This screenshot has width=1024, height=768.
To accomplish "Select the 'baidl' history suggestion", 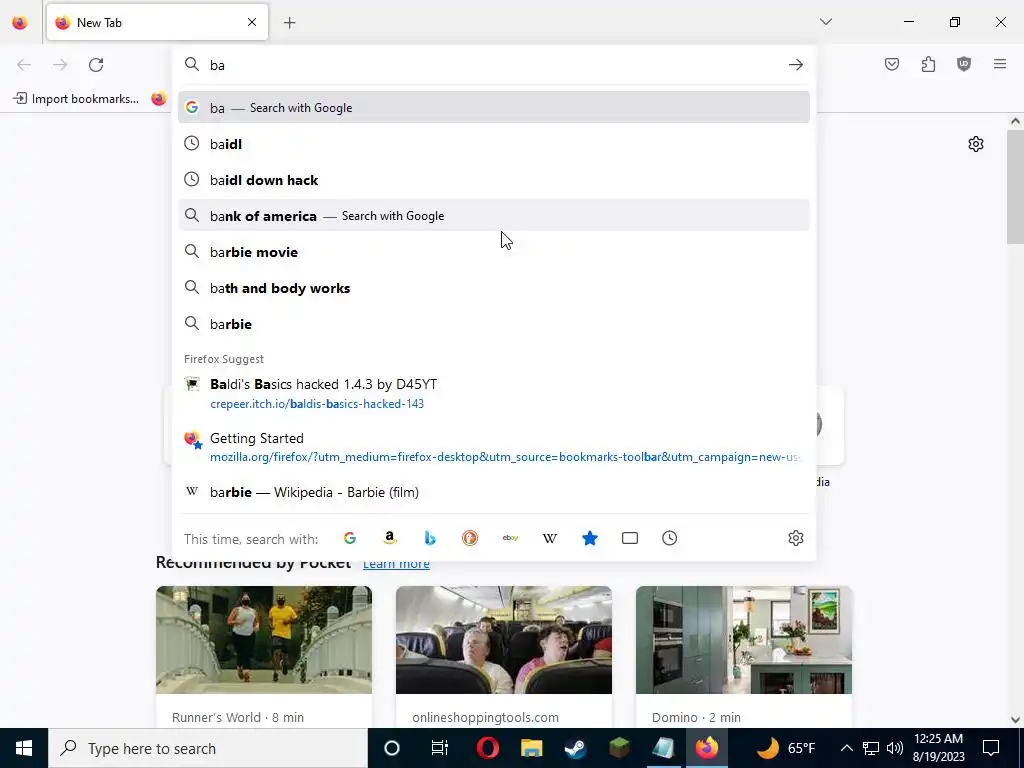I will [x=494, y=144].
